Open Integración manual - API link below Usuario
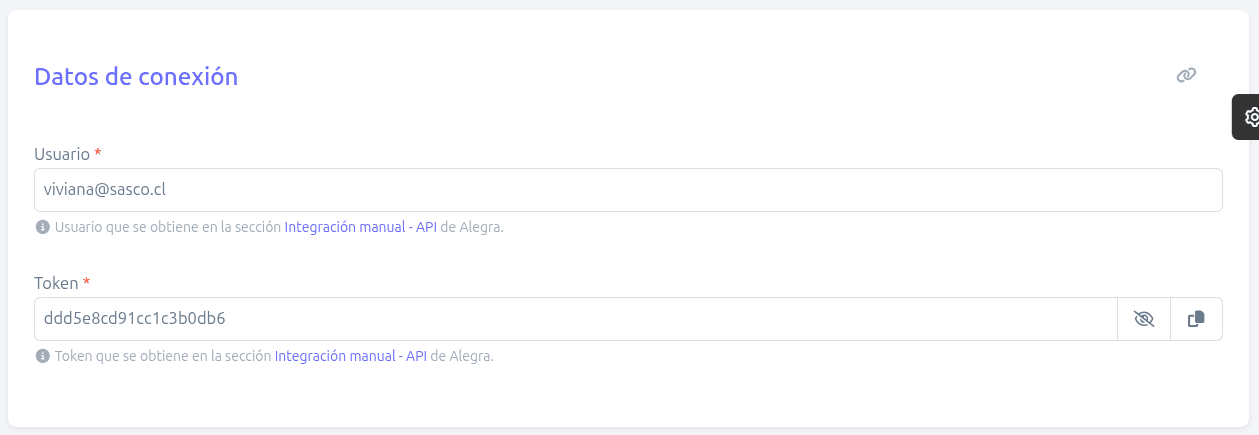This screenshot has width=1259, height=435. pos(360,227)
